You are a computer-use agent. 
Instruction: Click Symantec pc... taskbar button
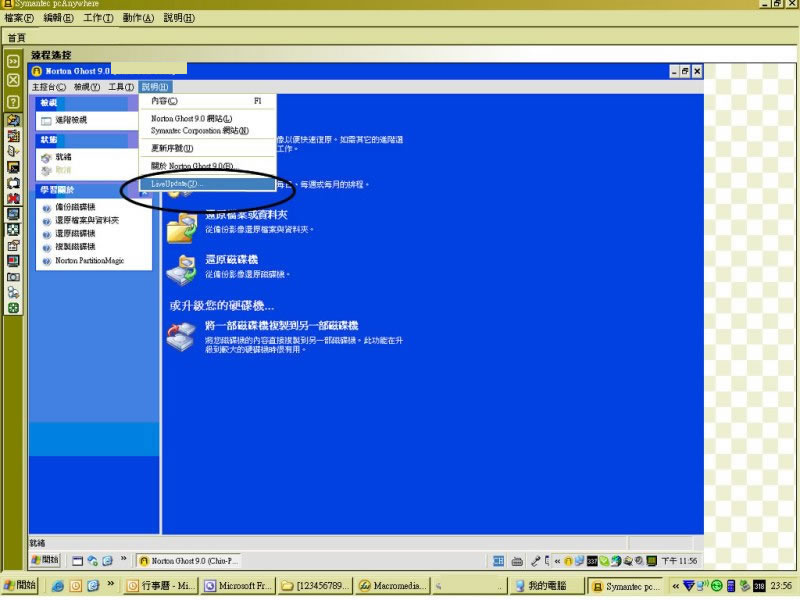point(626,586)
